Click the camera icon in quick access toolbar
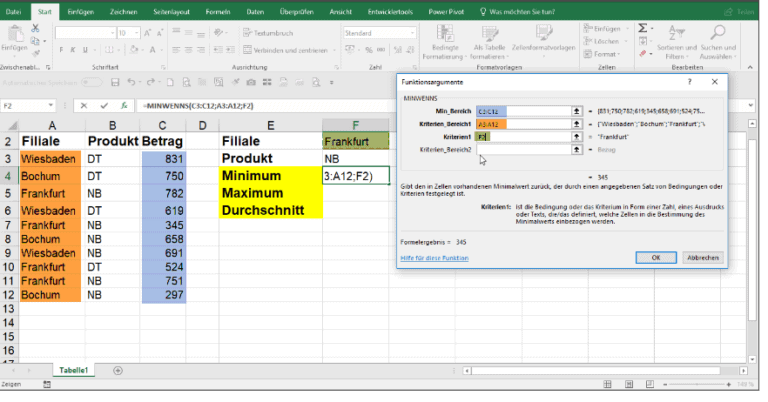Image resolution: width=768 pixels, height=402 pixels. pyautogui.click(x=251, y=82)
